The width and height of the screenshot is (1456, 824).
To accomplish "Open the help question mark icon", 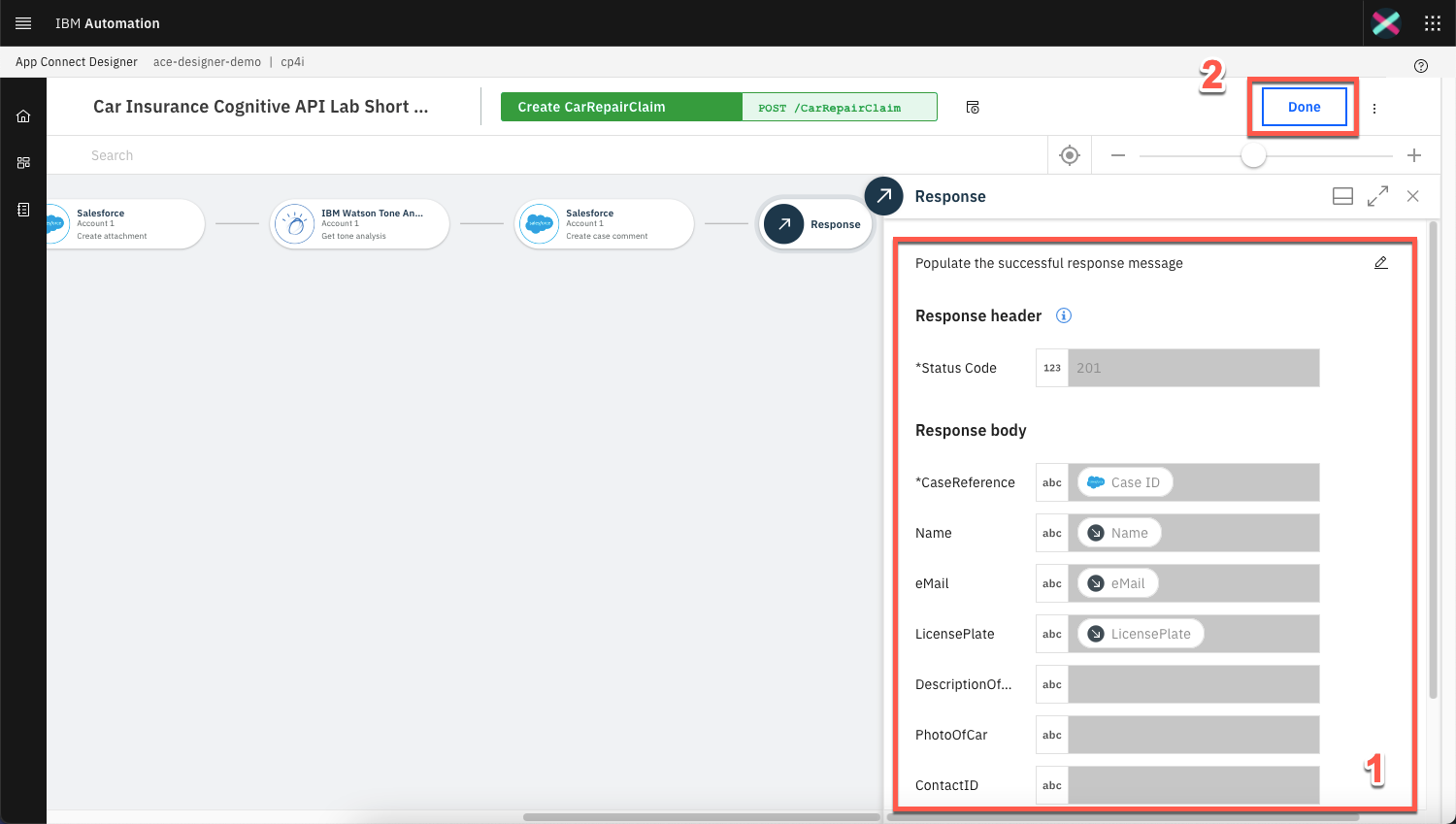I will coord(1421,66).
